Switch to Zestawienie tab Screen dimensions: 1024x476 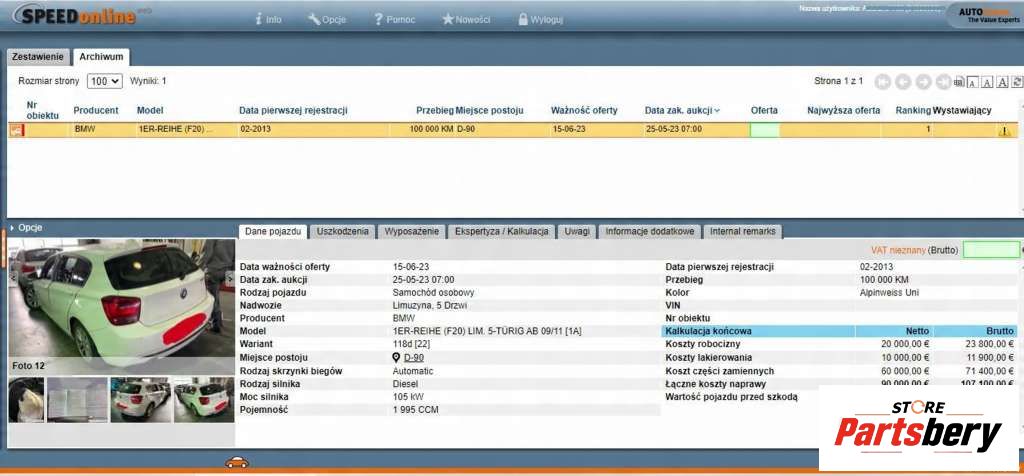point(38,57)
